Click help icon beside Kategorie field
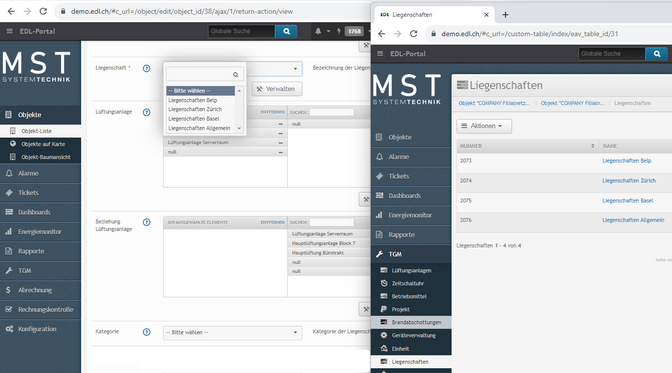Screen dimensions: 672x373 point(147,332)
